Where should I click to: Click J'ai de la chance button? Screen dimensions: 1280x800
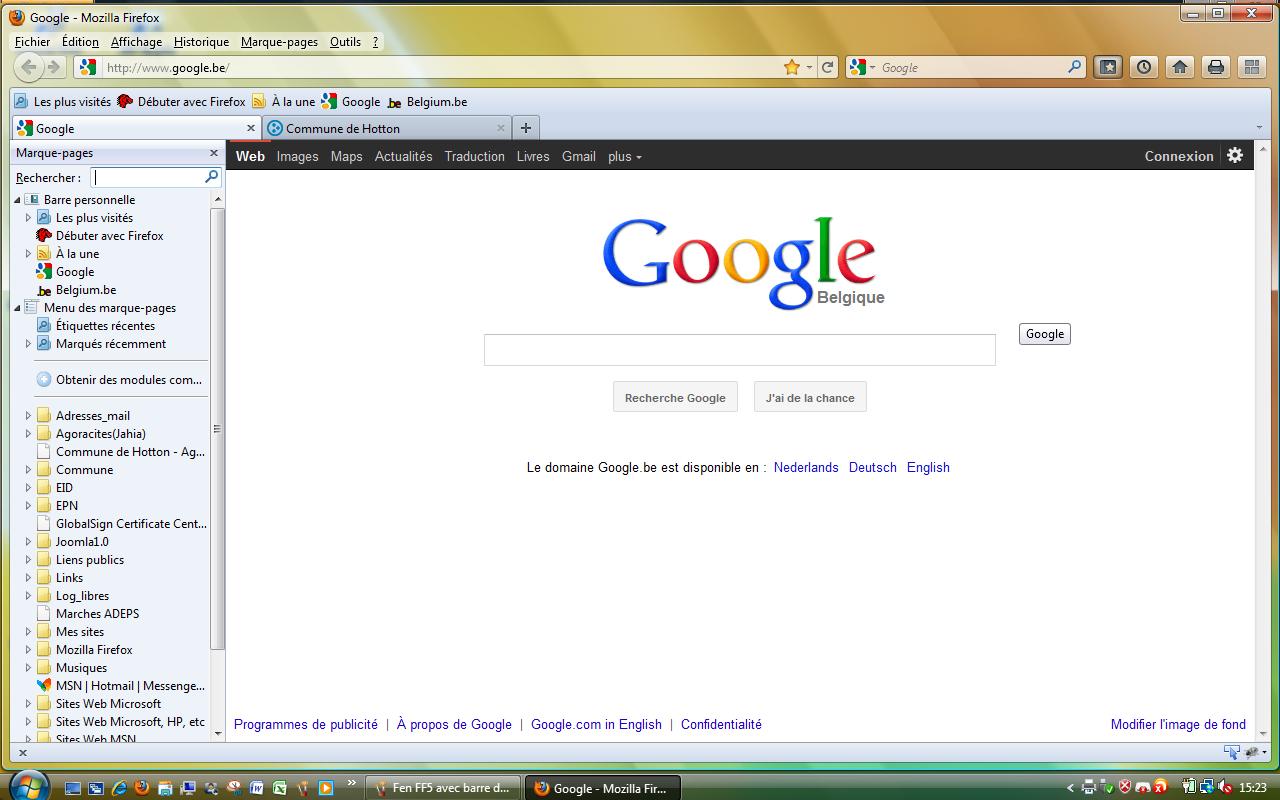point(810,397)
